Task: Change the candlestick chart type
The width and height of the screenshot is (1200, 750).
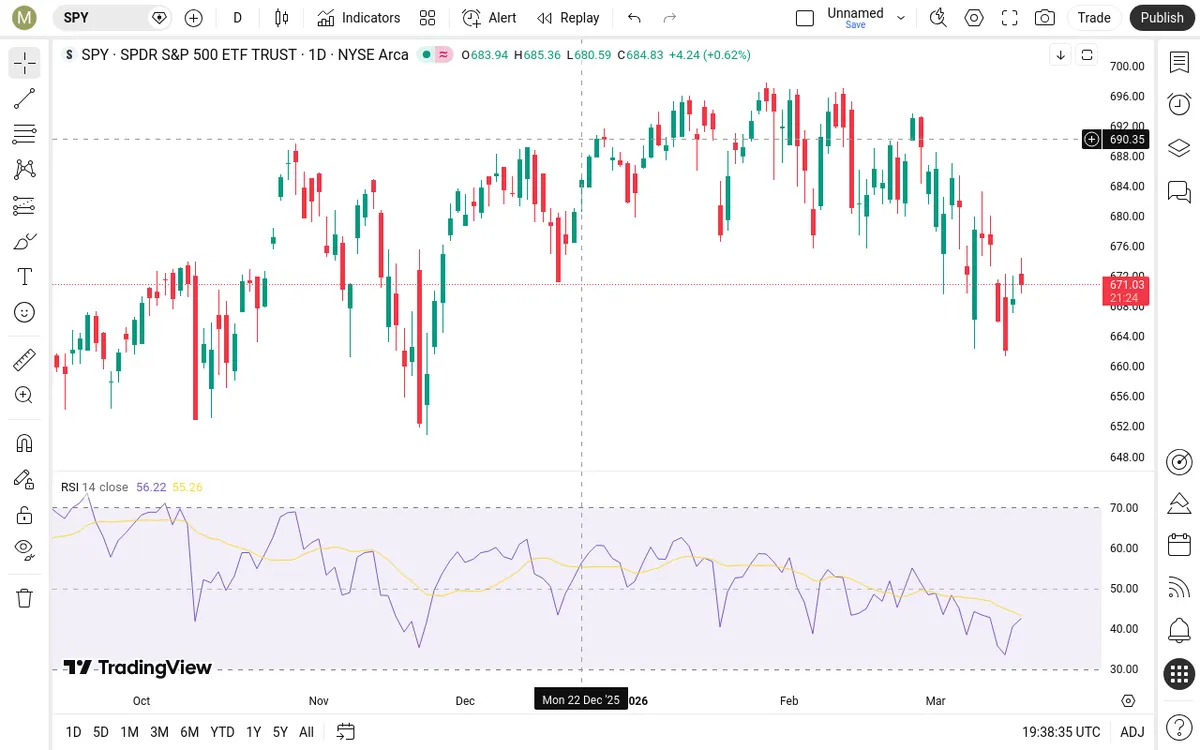Action: tap(282, 17)
